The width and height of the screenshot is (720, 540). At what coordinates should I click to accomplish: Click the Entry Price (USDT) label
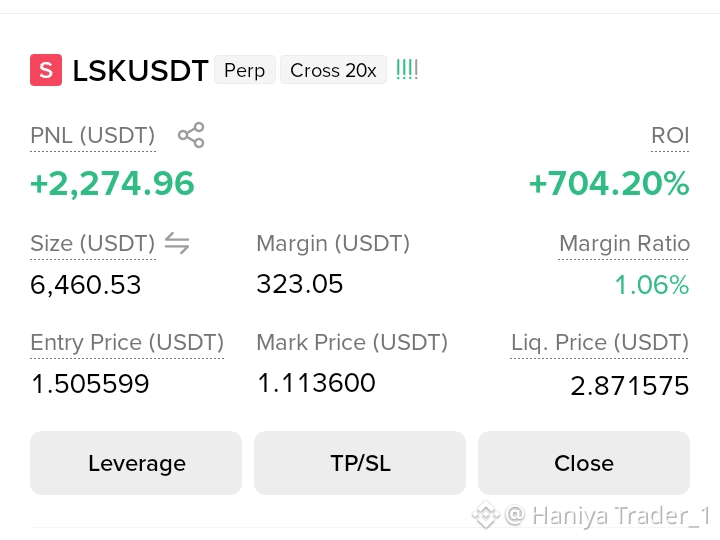(x=127, y=343)
